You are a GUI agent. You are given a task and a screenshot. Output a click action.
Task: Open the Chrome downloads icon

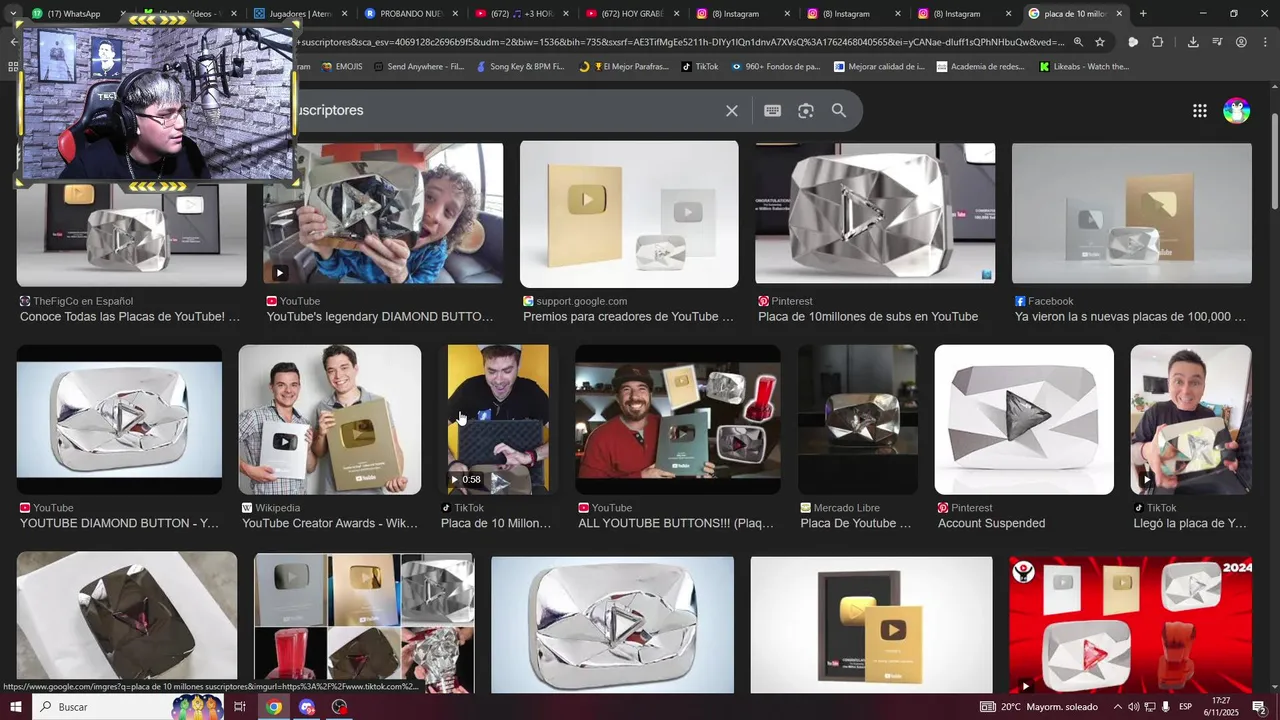pyautogui.click(x=1193, y=42)
